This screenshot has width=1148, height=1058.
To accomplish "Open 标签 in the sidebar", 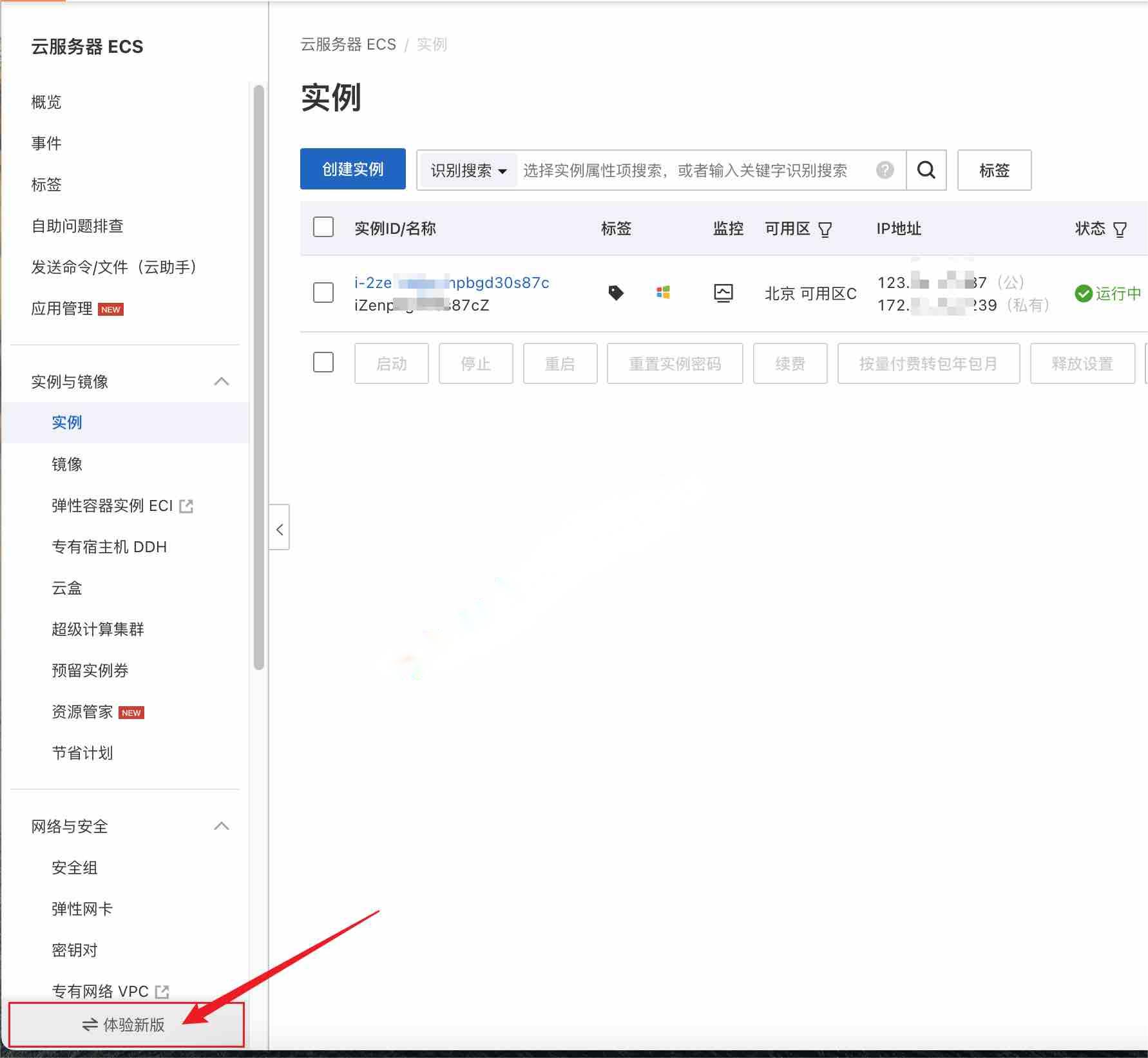I will tap(46, 184).
